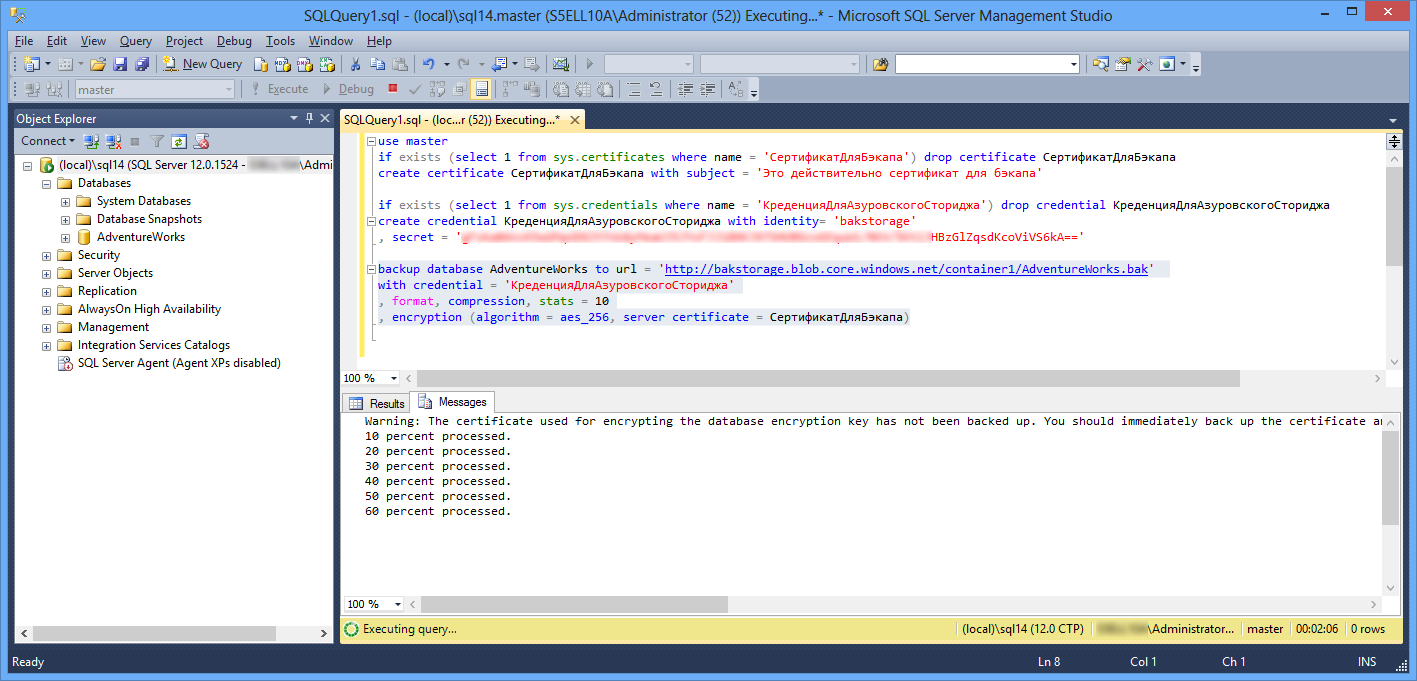1417x681 pixels.
Task: Click the Toolbox wrench icon
Action: pyautogui.click(x=1145, y=64)
